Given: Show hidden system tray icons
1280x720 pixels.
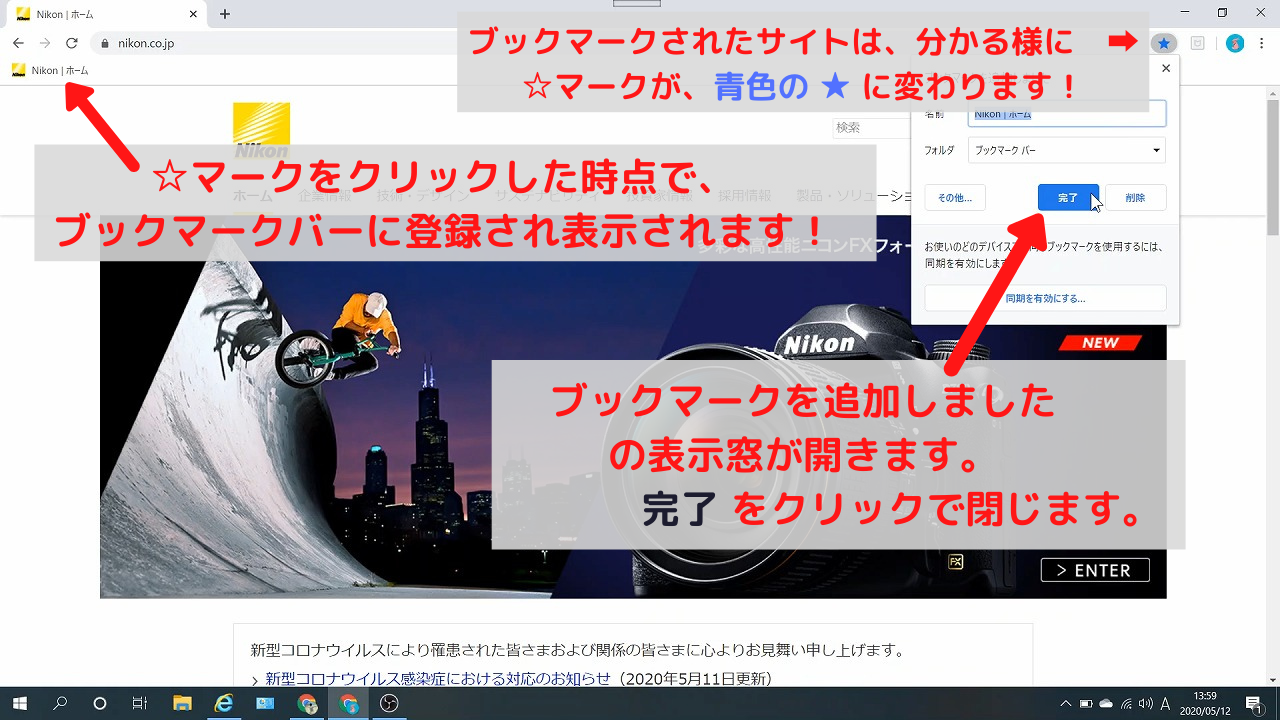Looking at the screenshot, I should [x=1065, y=703].
